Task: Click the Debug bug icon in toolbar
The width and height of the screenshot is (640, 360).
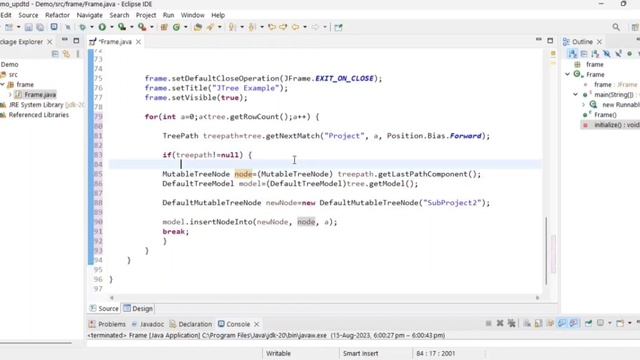Action: point(82,27)
